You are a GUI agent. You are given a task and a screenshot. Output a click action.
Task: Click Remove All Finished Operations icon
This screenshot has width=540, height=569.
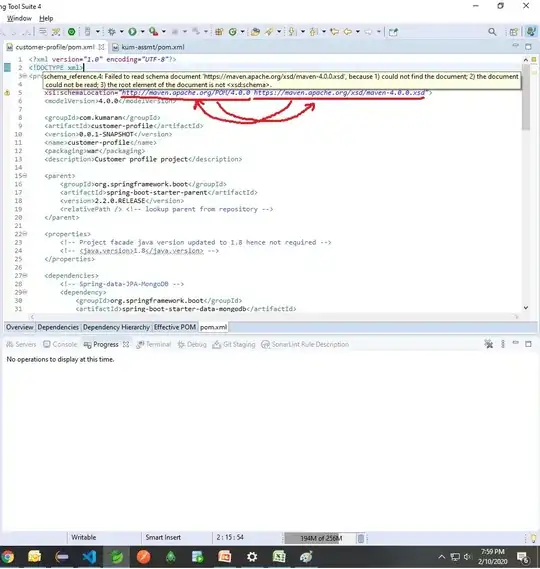coord(489,344)
